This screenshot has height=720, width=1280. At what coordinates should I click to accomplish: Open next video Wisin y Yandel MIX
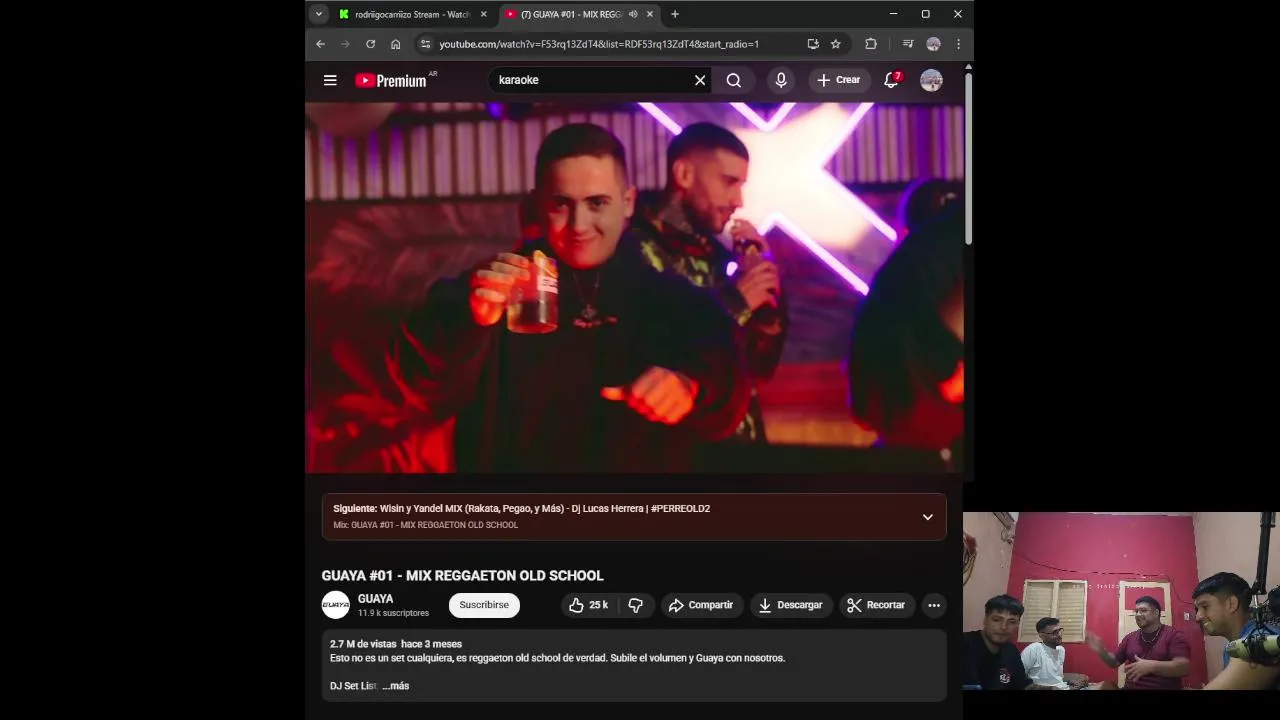click(x=521, y=508)
